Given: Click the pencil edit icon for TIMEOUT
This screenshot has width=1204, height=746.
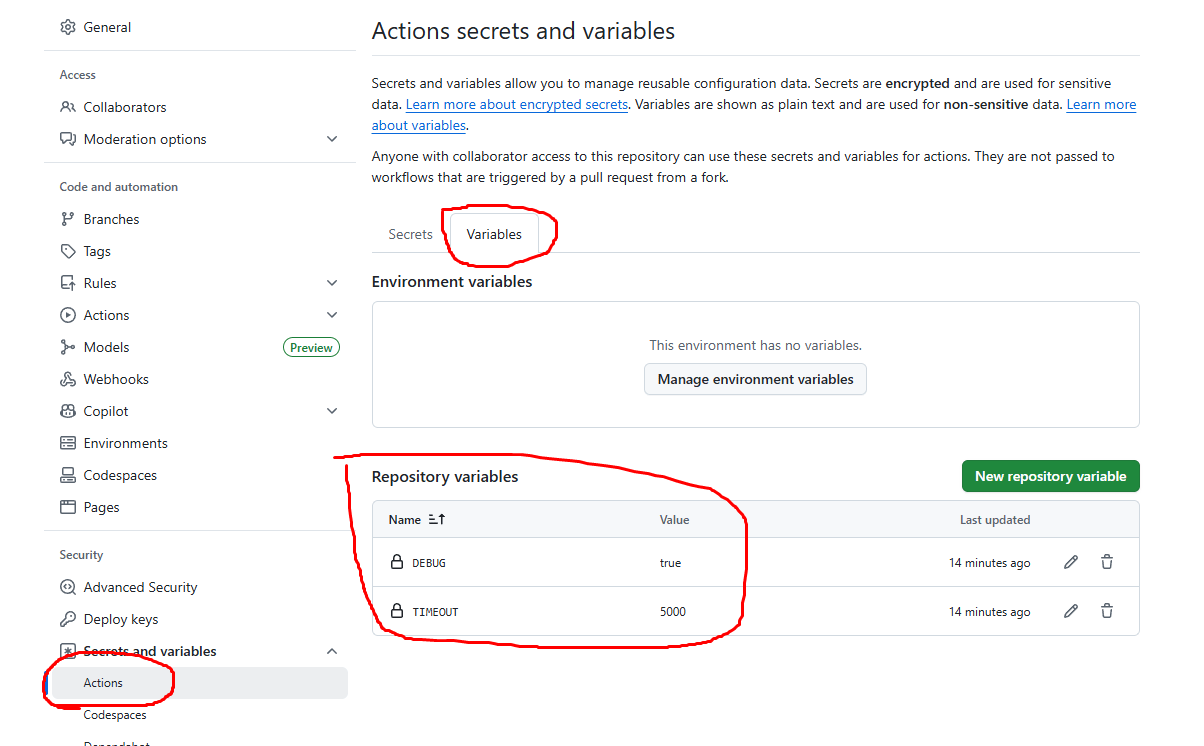Looking at the screenshot, I should pyautogui.click(x=1071, y=611).
